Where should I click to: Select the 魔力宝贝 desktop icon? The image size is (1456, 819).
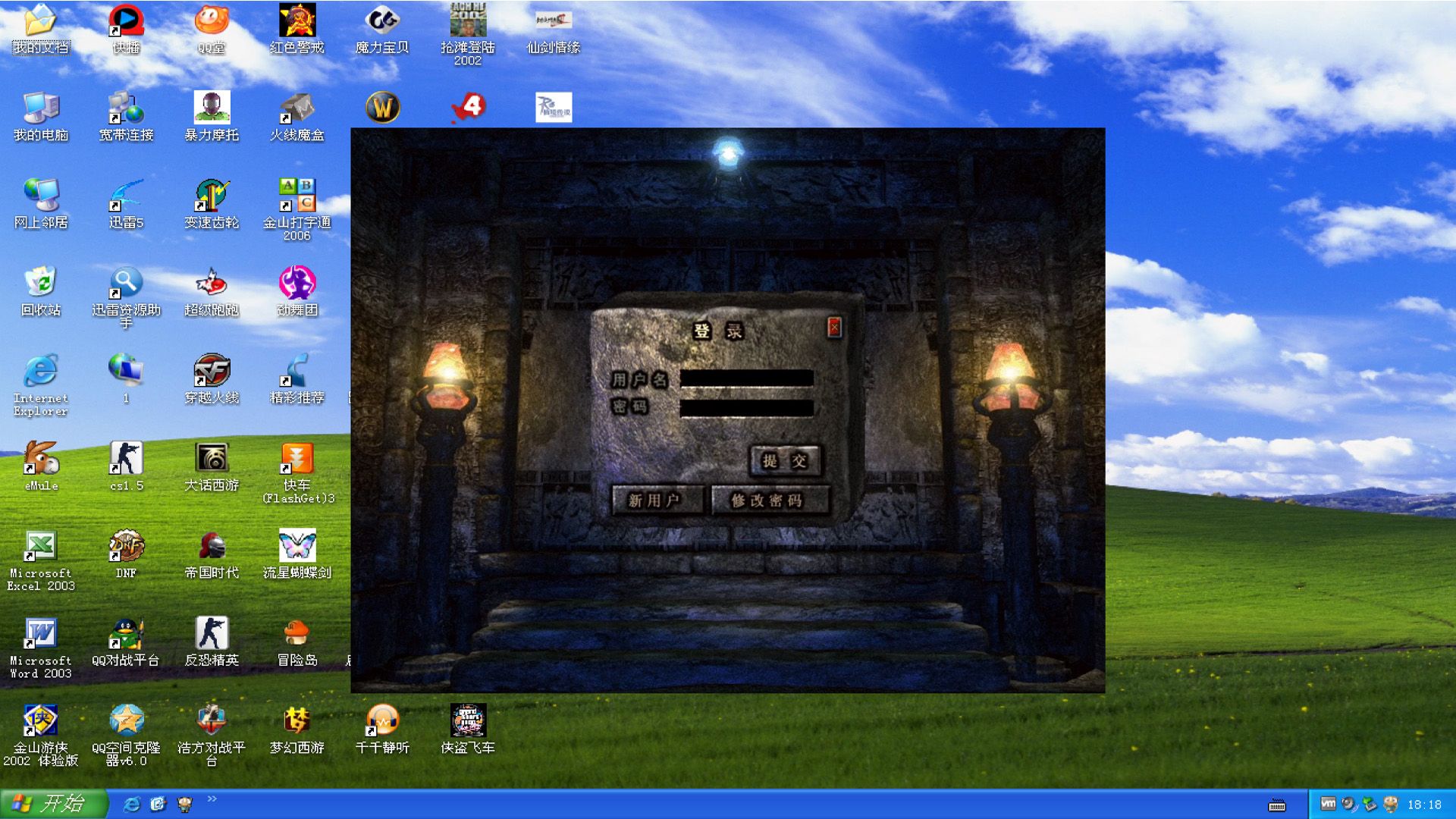click(x=382, y=30)
